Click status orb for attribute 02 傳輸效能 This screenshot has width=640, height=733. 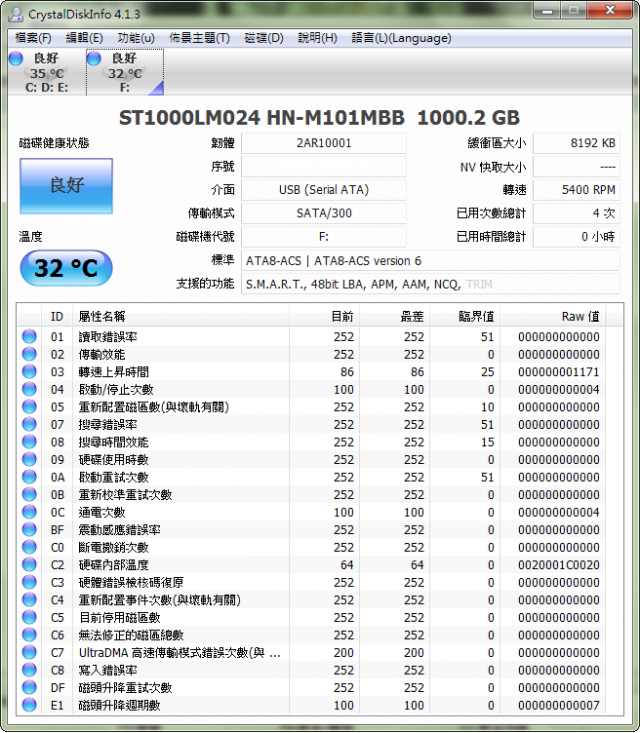pos(29,354)
